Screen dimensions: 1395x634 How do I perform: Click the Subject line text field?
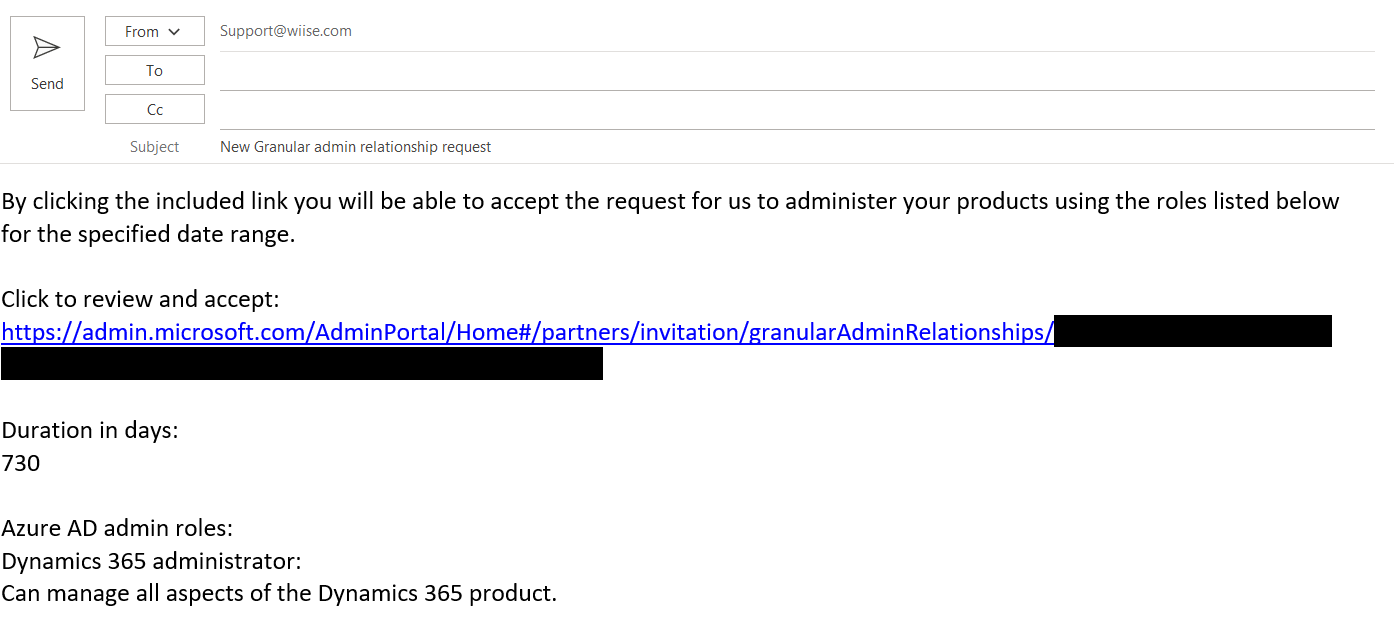(797, 147)
